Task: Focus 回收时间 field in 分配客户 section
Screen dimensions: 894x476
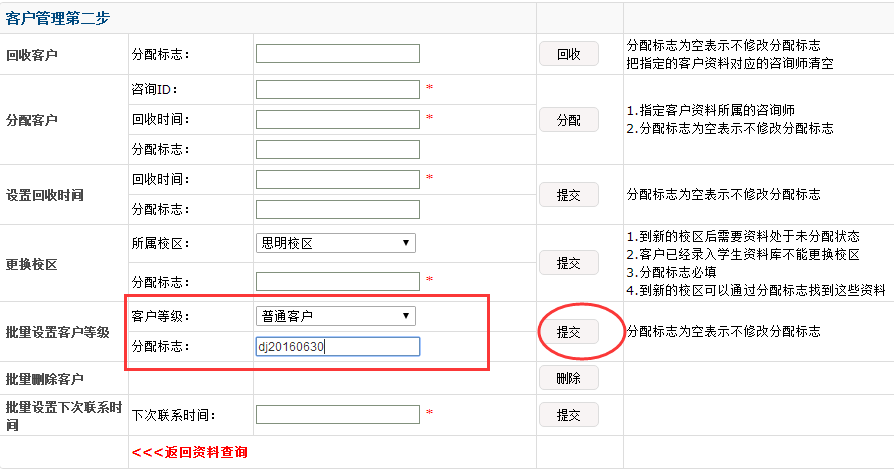Action: pyautogui.click(x=338, y=119)
